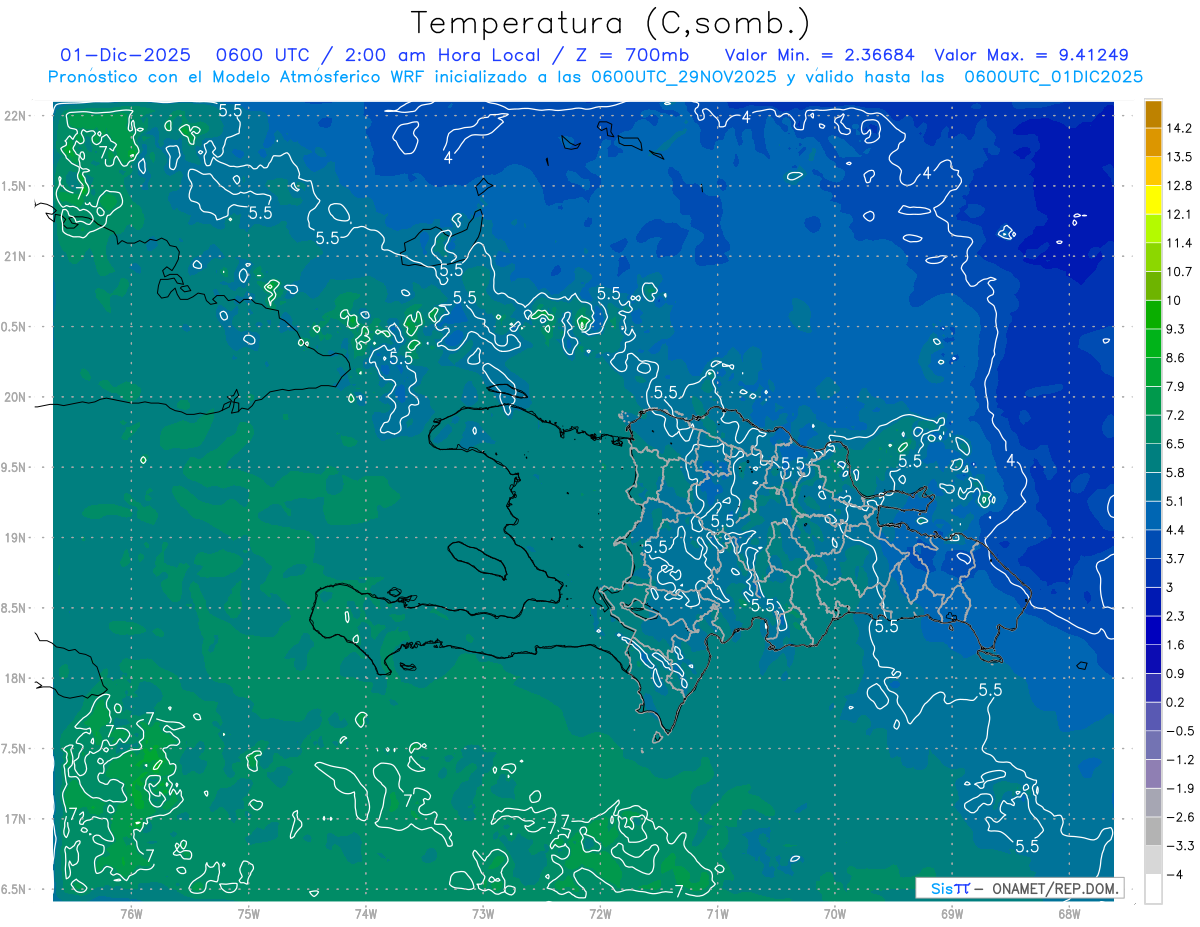Click the 'Valor Min. = 2.36684' text
The image size is (1200, 927).
[x=819, y=55]
